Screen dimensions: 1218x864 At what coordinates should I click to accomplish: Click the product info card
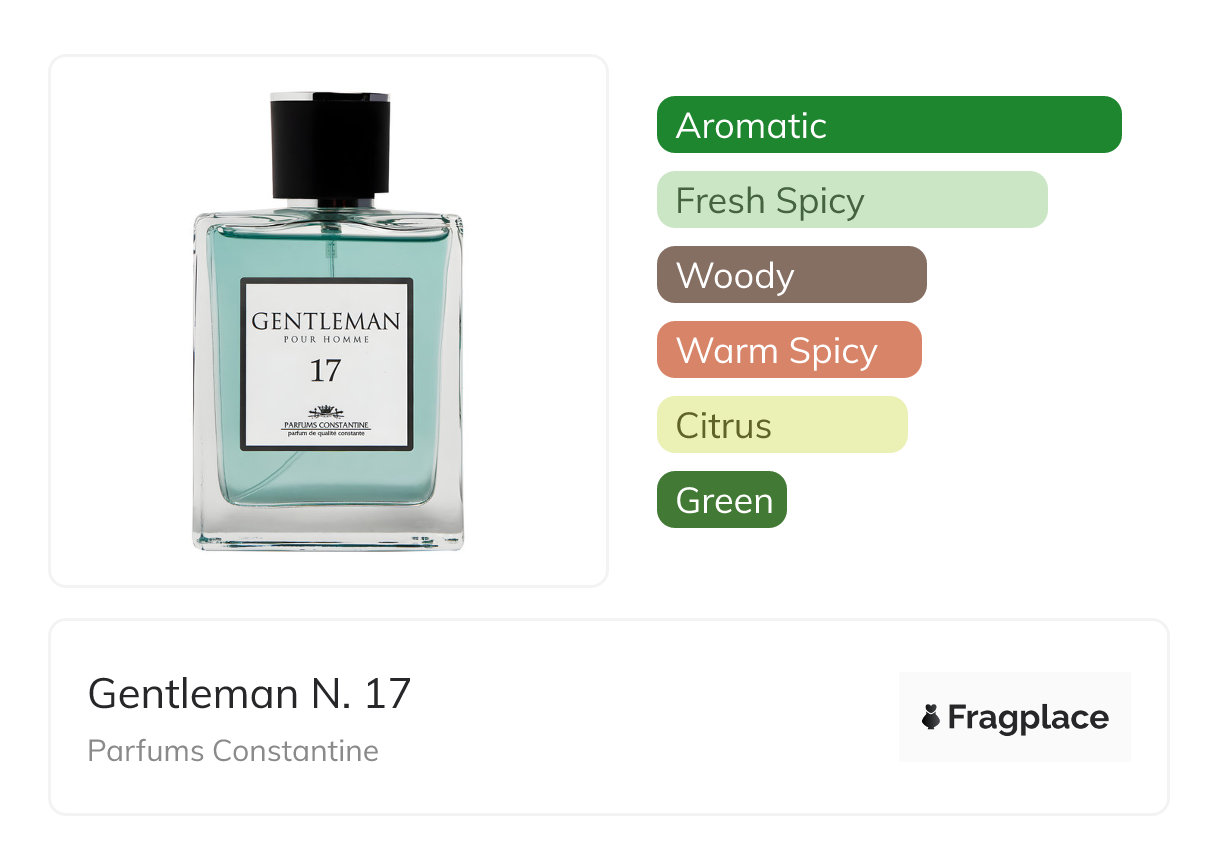tap(609, 717)
